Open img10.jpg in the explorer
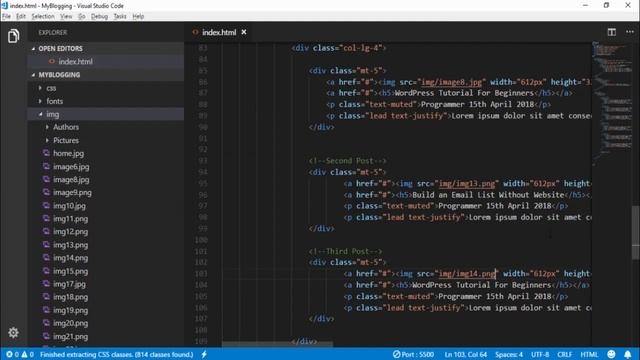 [105, 206]
